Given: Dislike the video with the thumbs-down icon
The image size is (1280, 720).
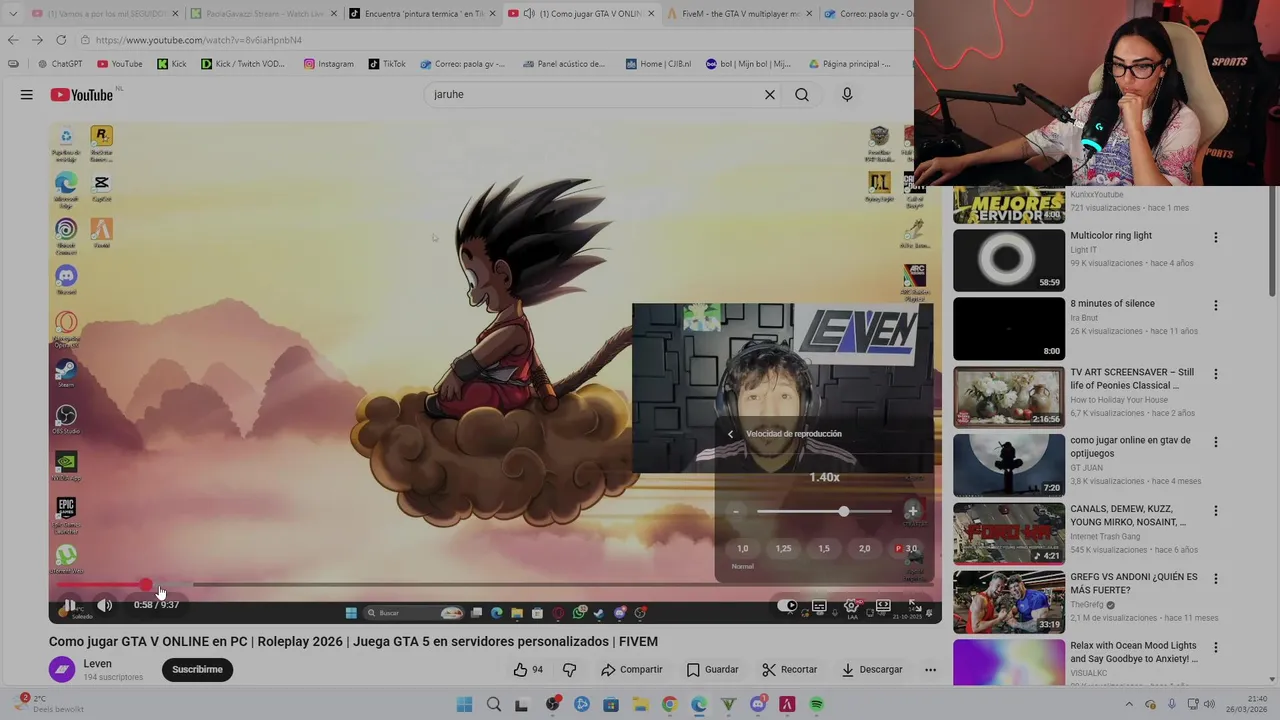Looking at the screenshot, I should (569, 670).
